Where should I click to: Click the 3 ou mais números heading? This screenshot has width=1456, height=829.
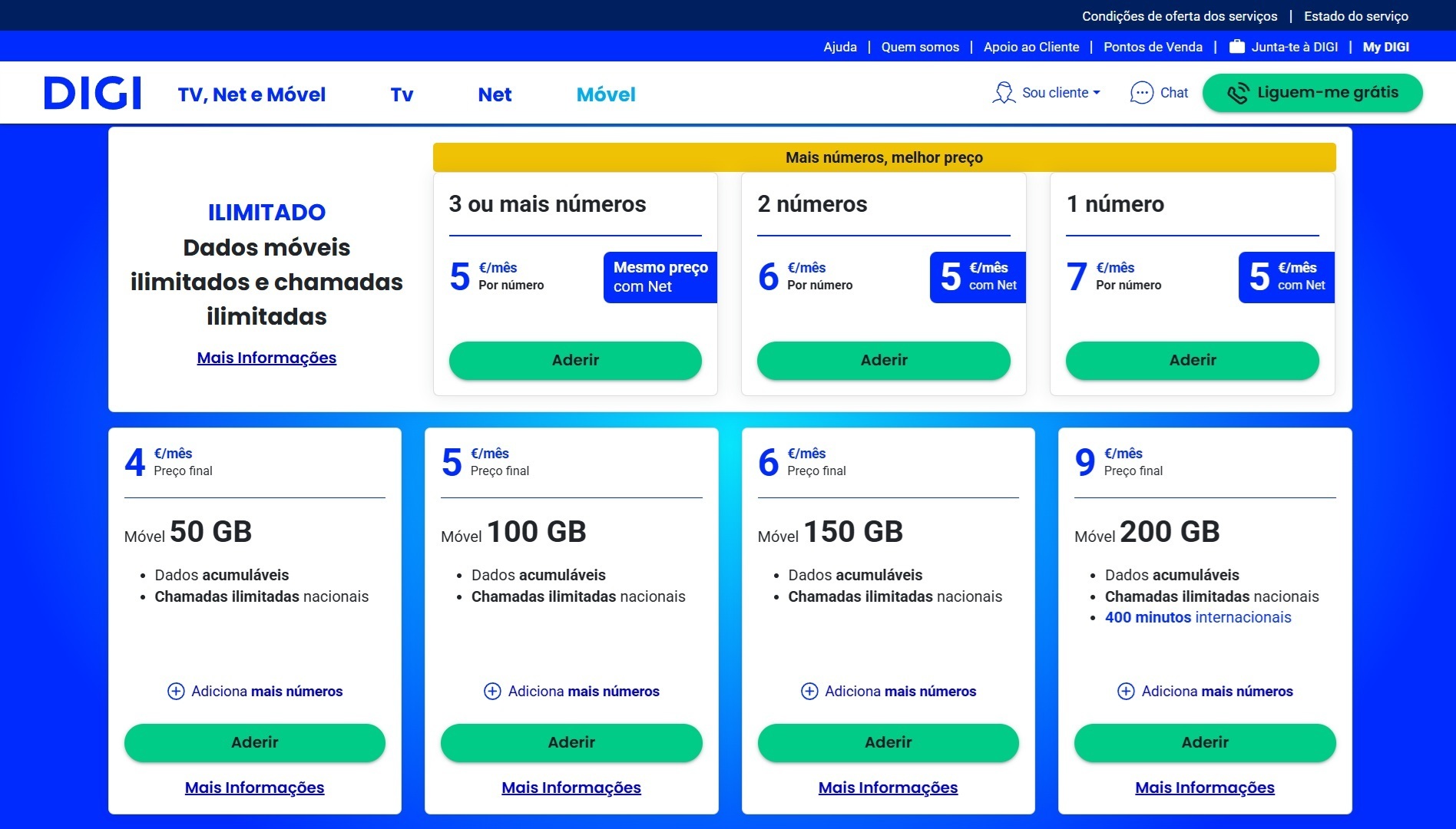(x=548, y=204)
